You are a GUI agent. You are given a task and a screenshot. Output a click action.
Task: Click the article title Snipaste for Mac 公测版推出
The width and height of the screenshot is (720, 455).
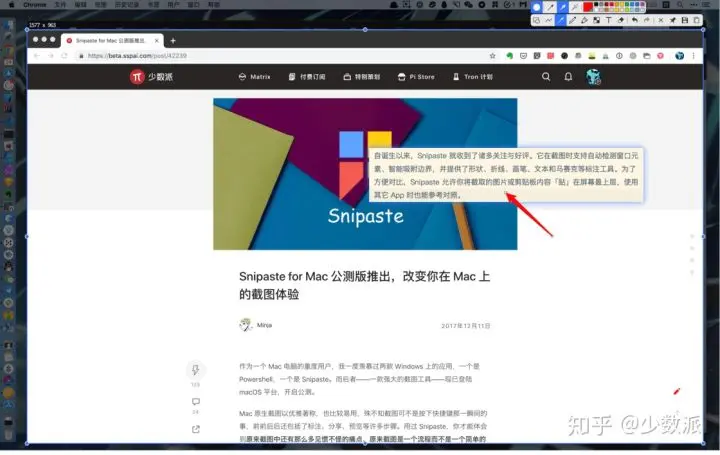click(365, 285)
